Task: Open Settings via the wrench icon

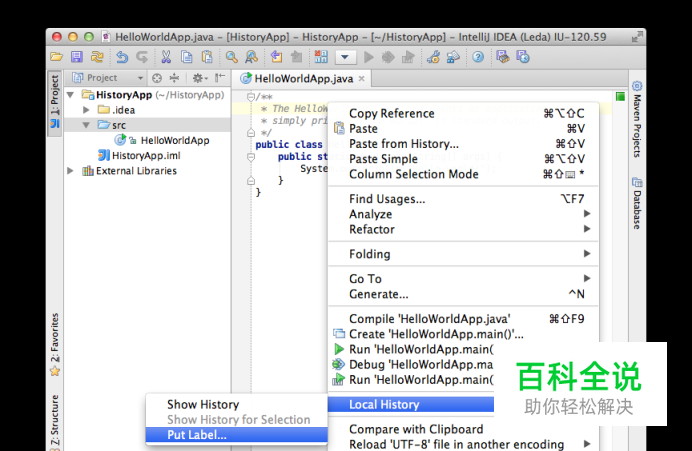Action: click(x=433, y=57)
